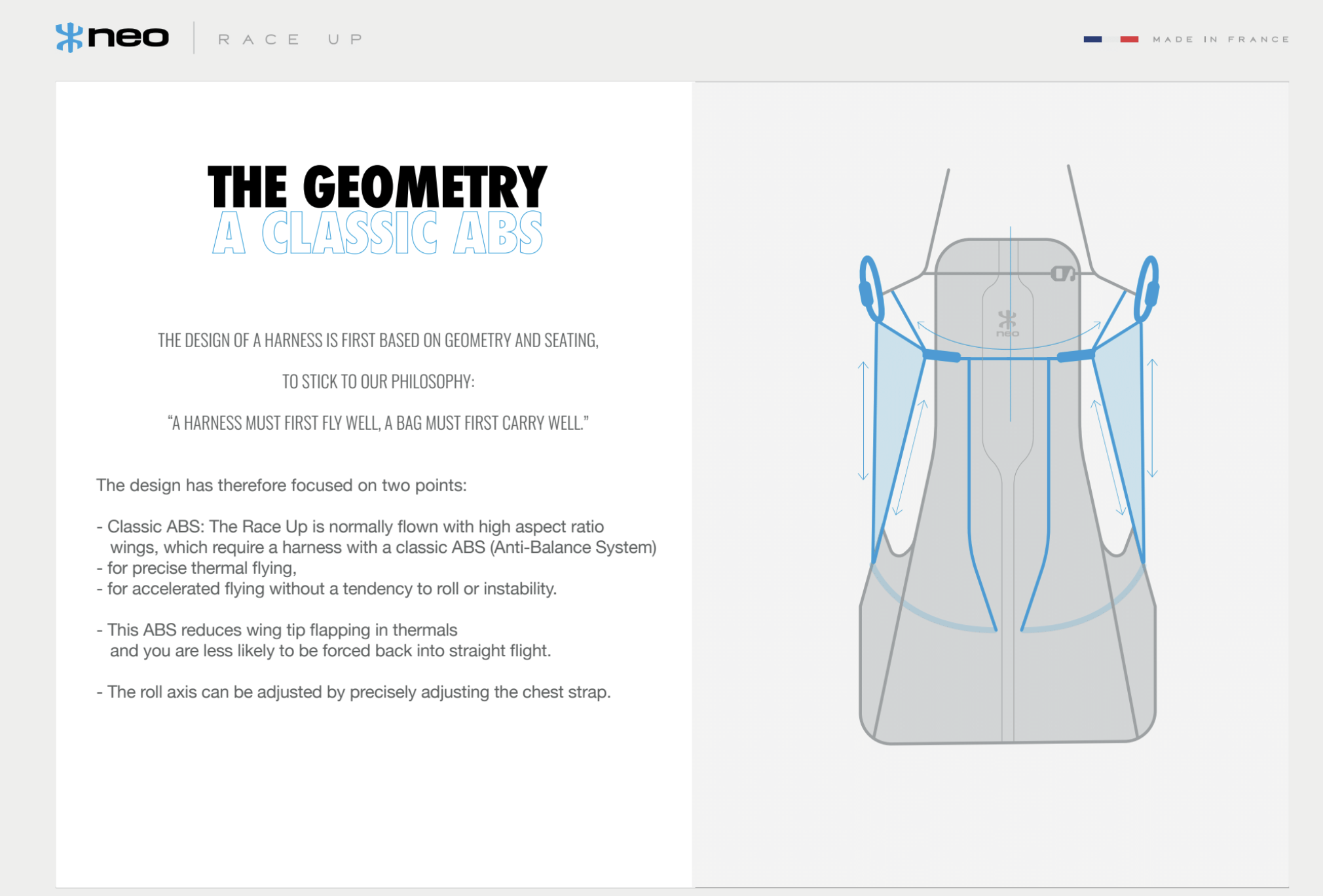Click the left vertical double-arrow indicator
The image size is (1323, 896).
pos(863,420)
